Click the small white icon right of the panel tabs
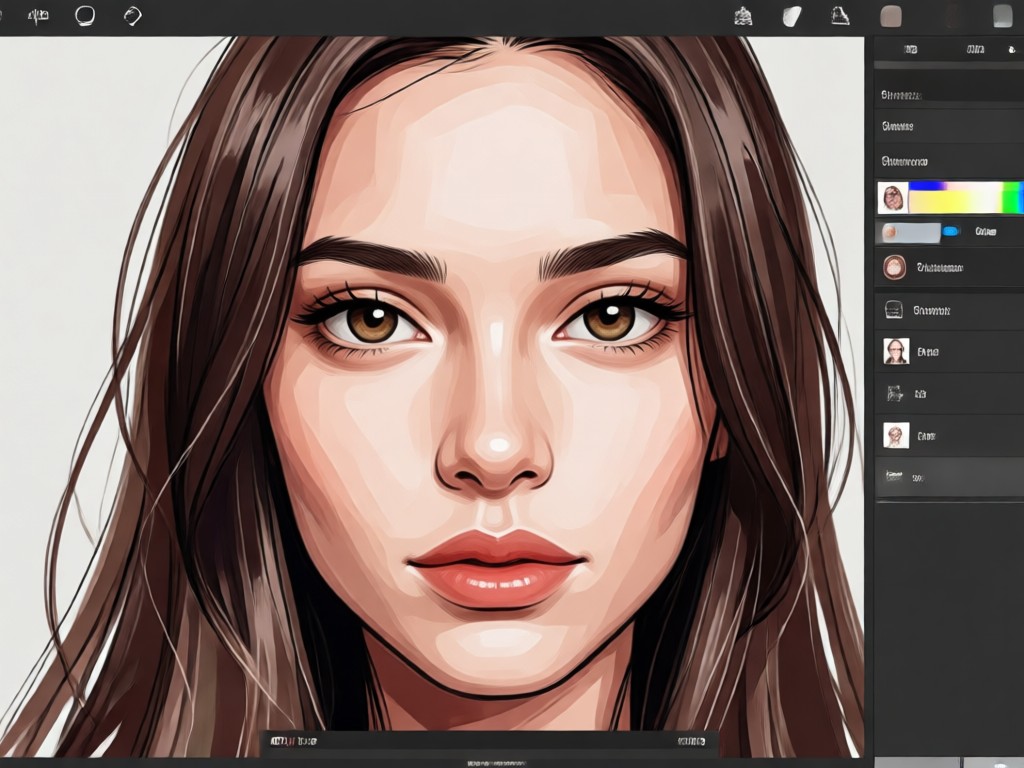The width and height of the screenshot is (1024, 768). (x=1012, y=50)
